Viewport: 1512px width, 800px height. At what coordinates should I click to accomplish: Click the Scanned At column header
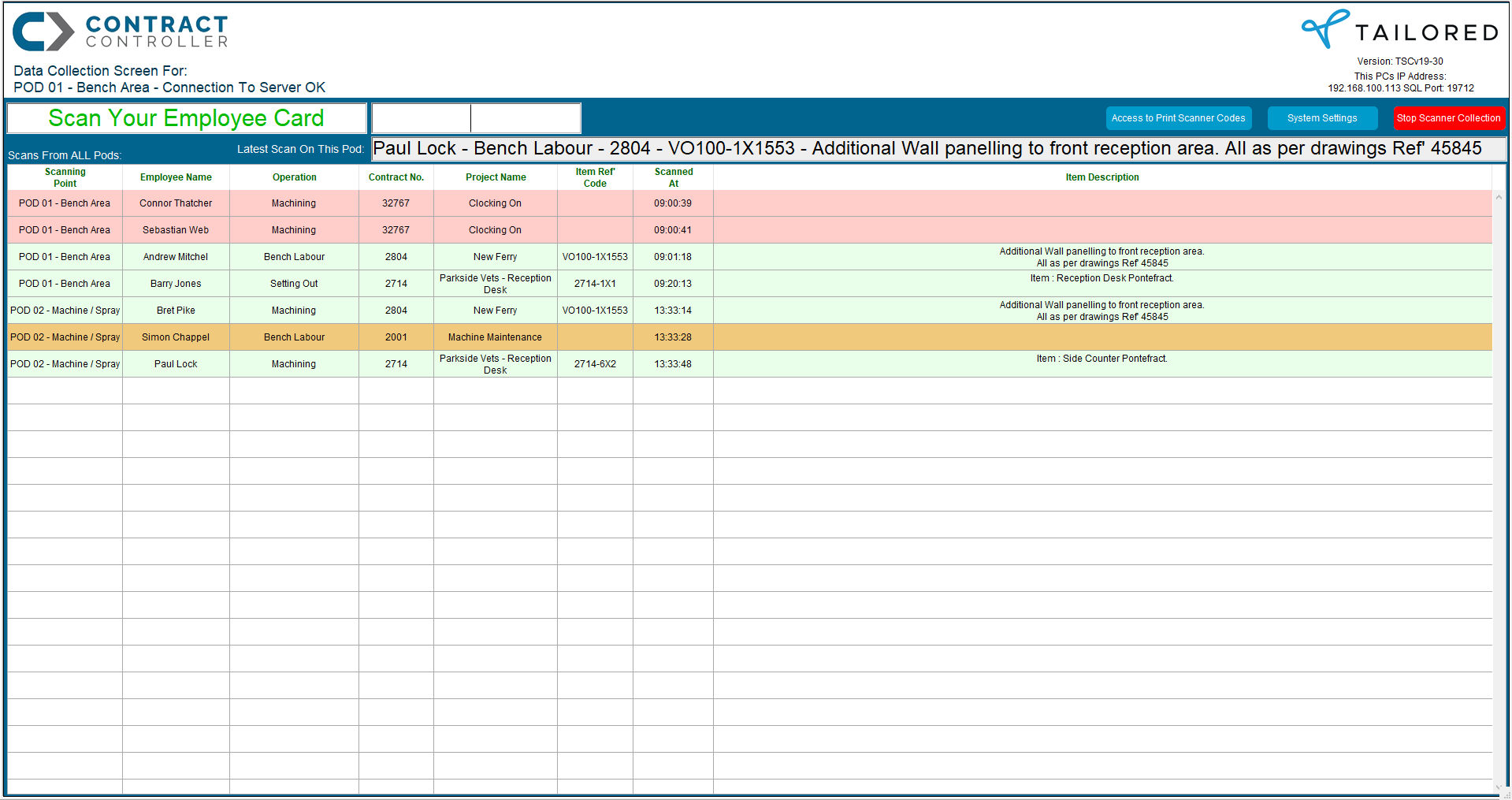674,177
